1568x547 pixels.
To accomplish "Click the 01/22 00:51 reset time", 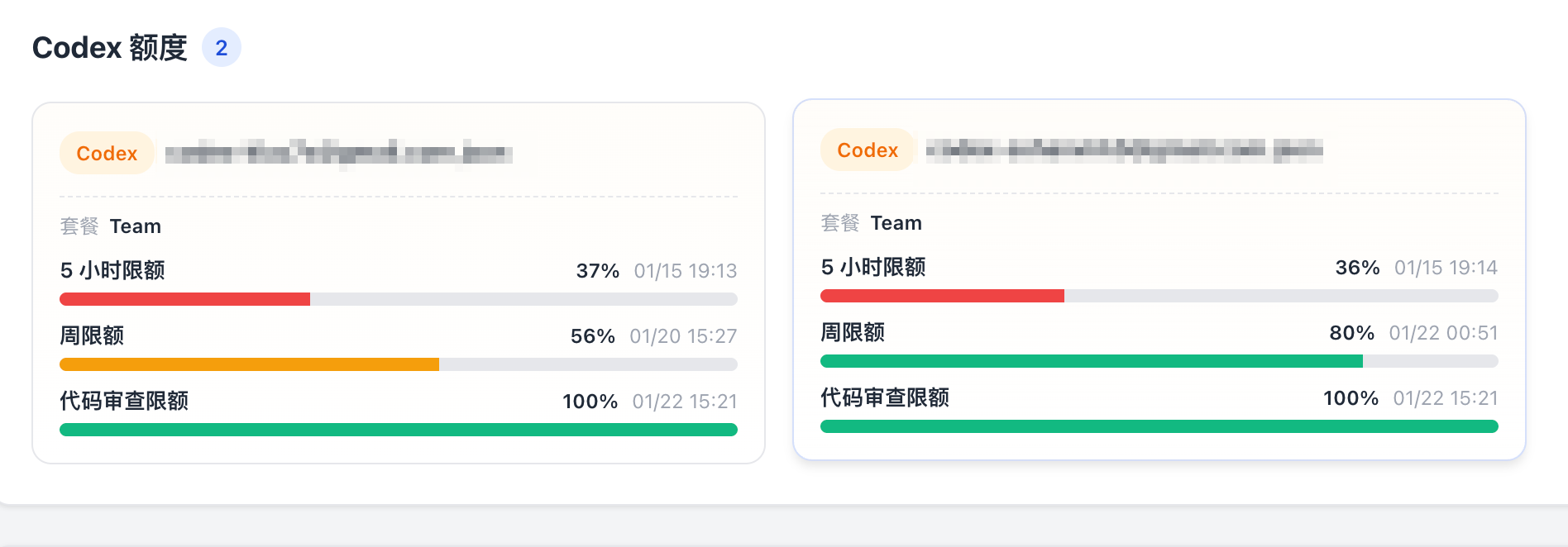I will coord(1443,333).
